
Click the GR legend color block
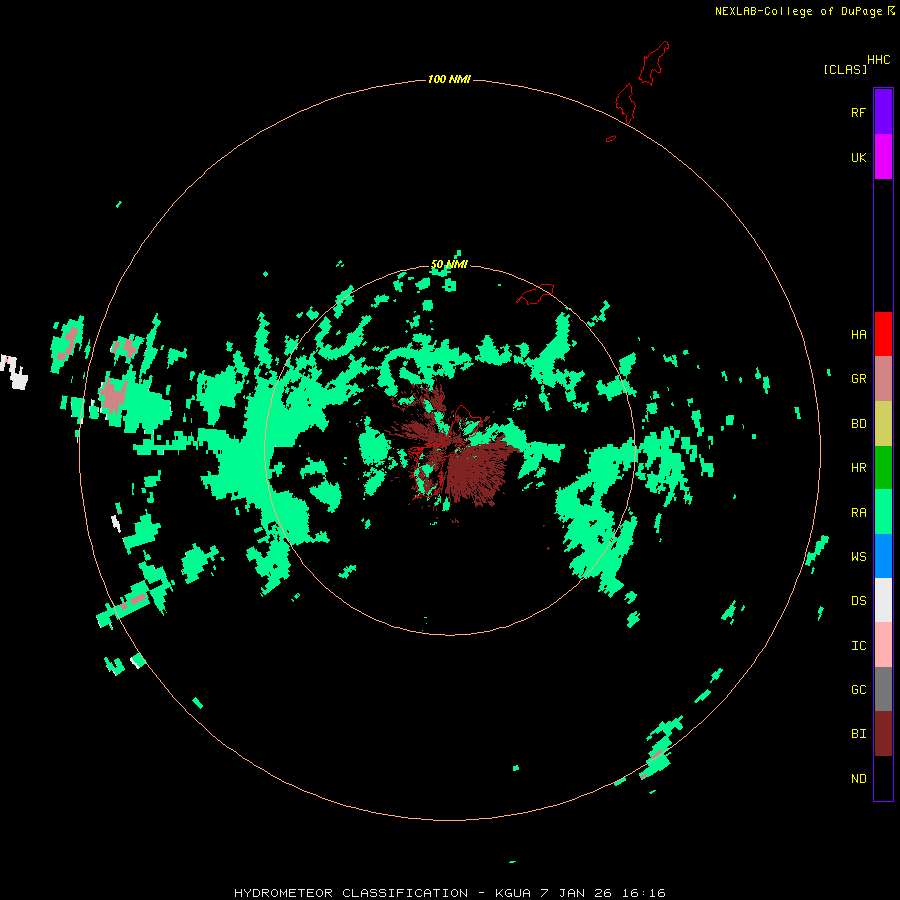pos(883,379)
